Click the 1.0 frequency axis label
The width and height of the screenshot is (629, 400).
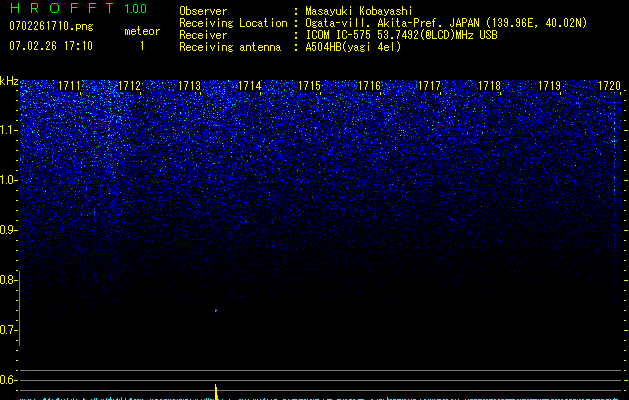click(x=8, y=180)
